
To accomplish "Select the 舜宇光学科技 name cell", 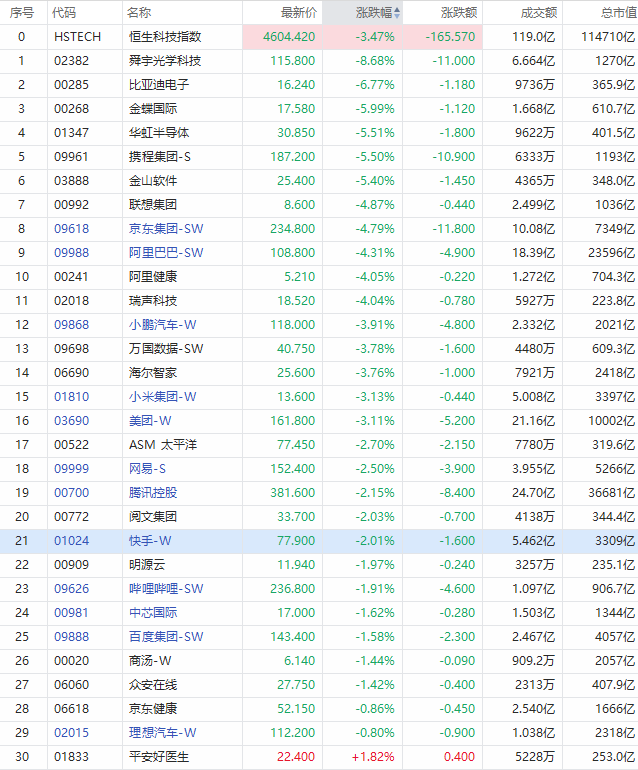I will (x=182, y=61).
